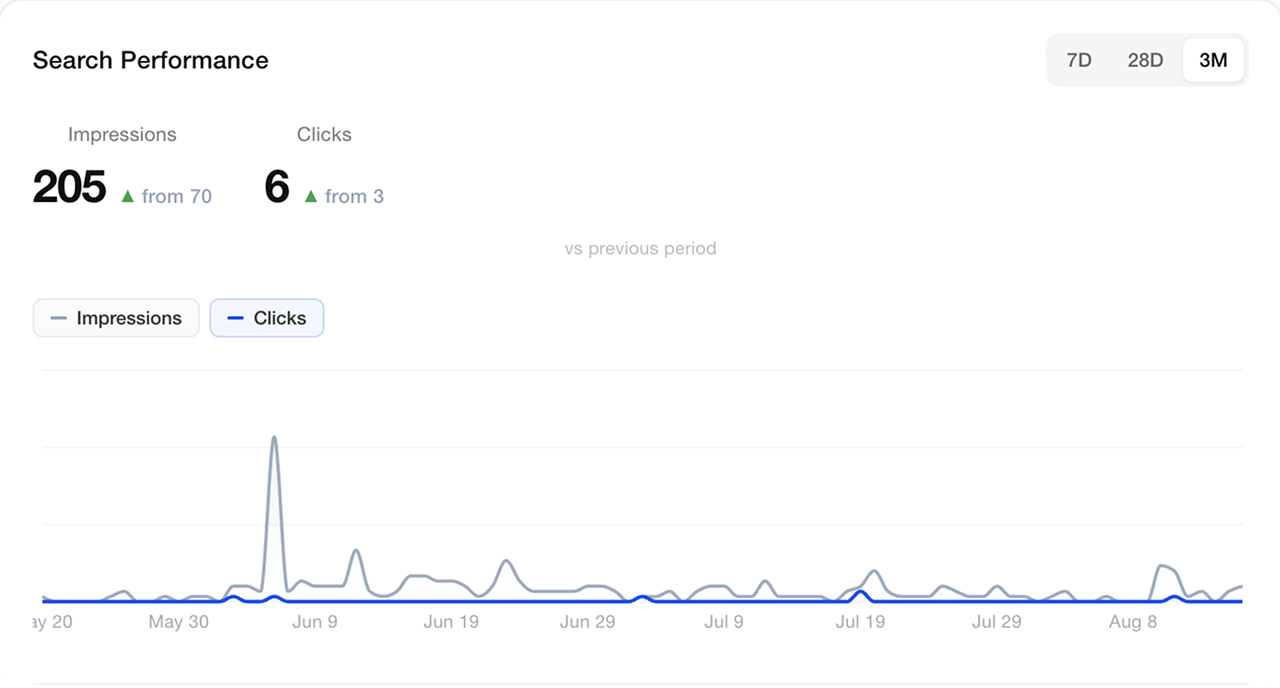Image resolution: width=1280 pixels, height=688 pixels.
Task: Click the Jun 19 date axis label
Action: (x=451, y=622)
